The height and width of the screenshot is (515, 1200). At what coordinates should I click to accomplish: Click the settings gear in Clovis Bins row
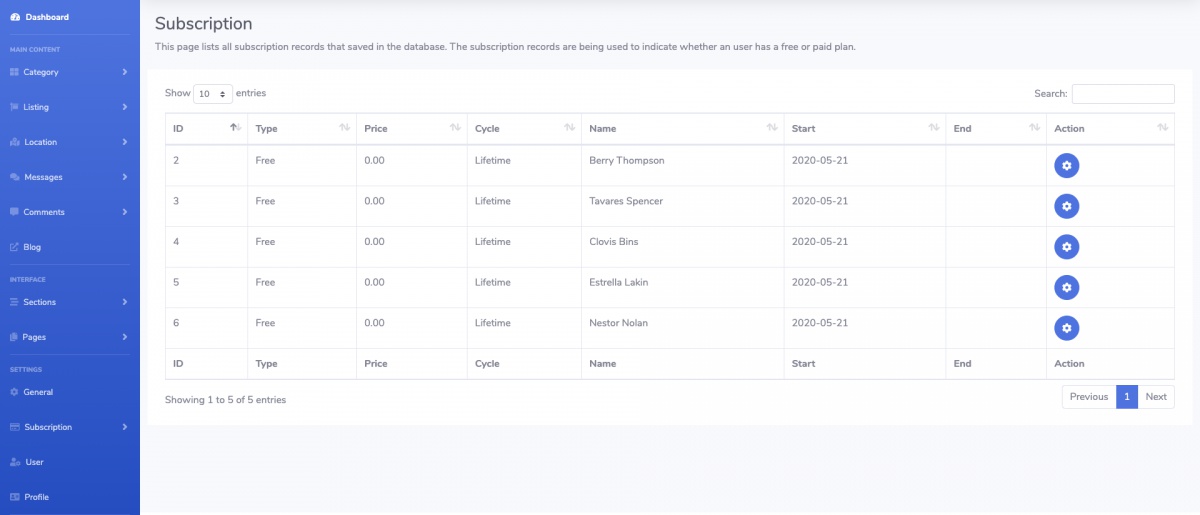pyautogui.click(x=1066, y=247)
